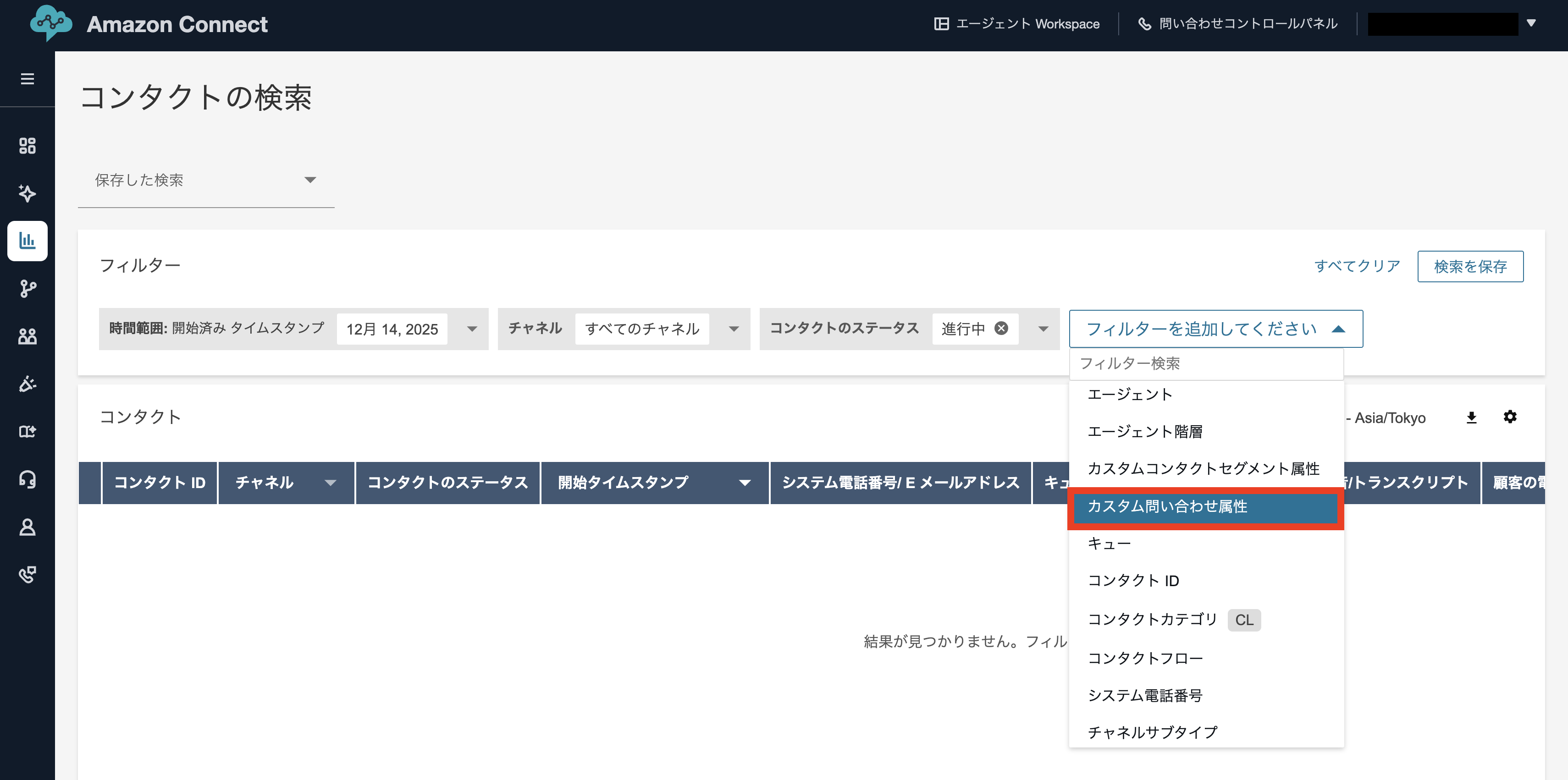The width and height of the screenshot is (1568, 780).
Task: Click the headset icon in sidebar
Action: [28, 479]
